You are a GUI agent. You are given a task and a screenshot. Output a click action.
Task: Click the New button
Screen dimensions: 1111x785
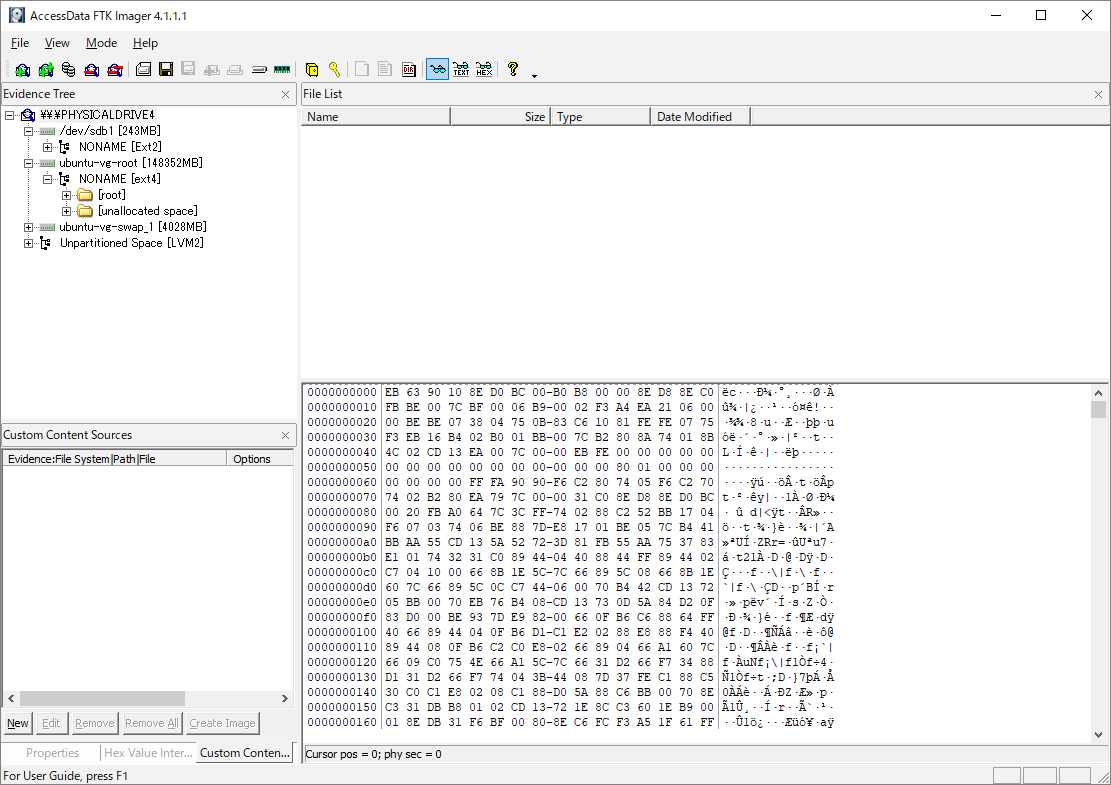(x=18, y=723)
